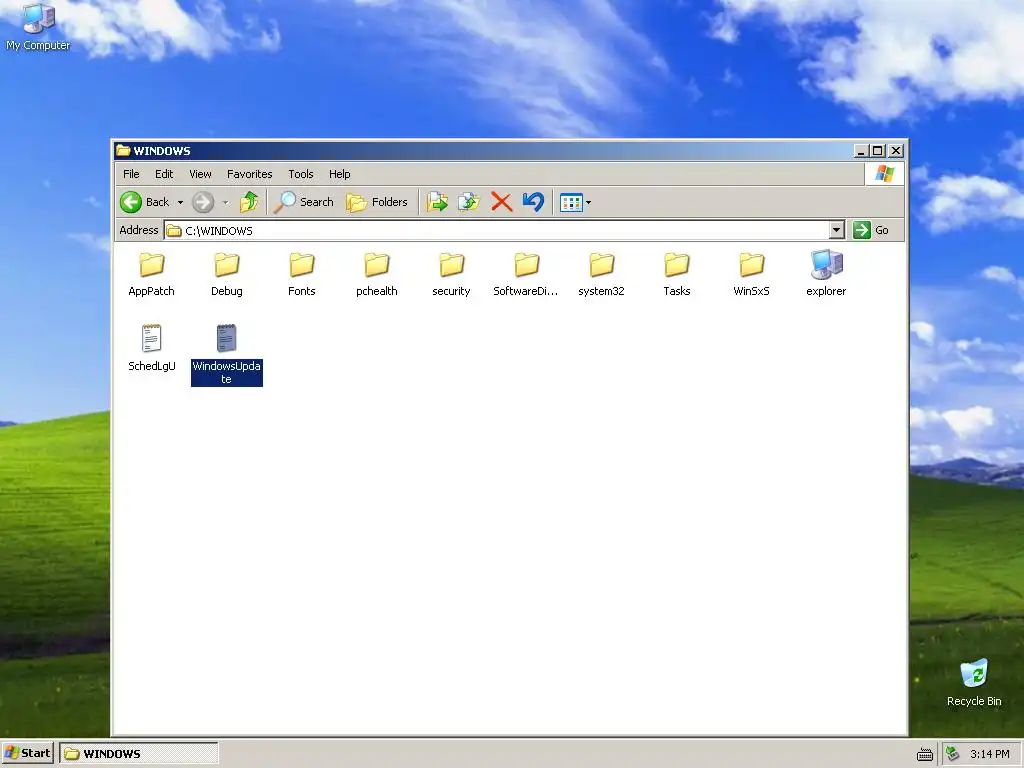Open the Edit menu
Image resolution: width=1024 pixels, height=768 pixels.
coord(164,174)
